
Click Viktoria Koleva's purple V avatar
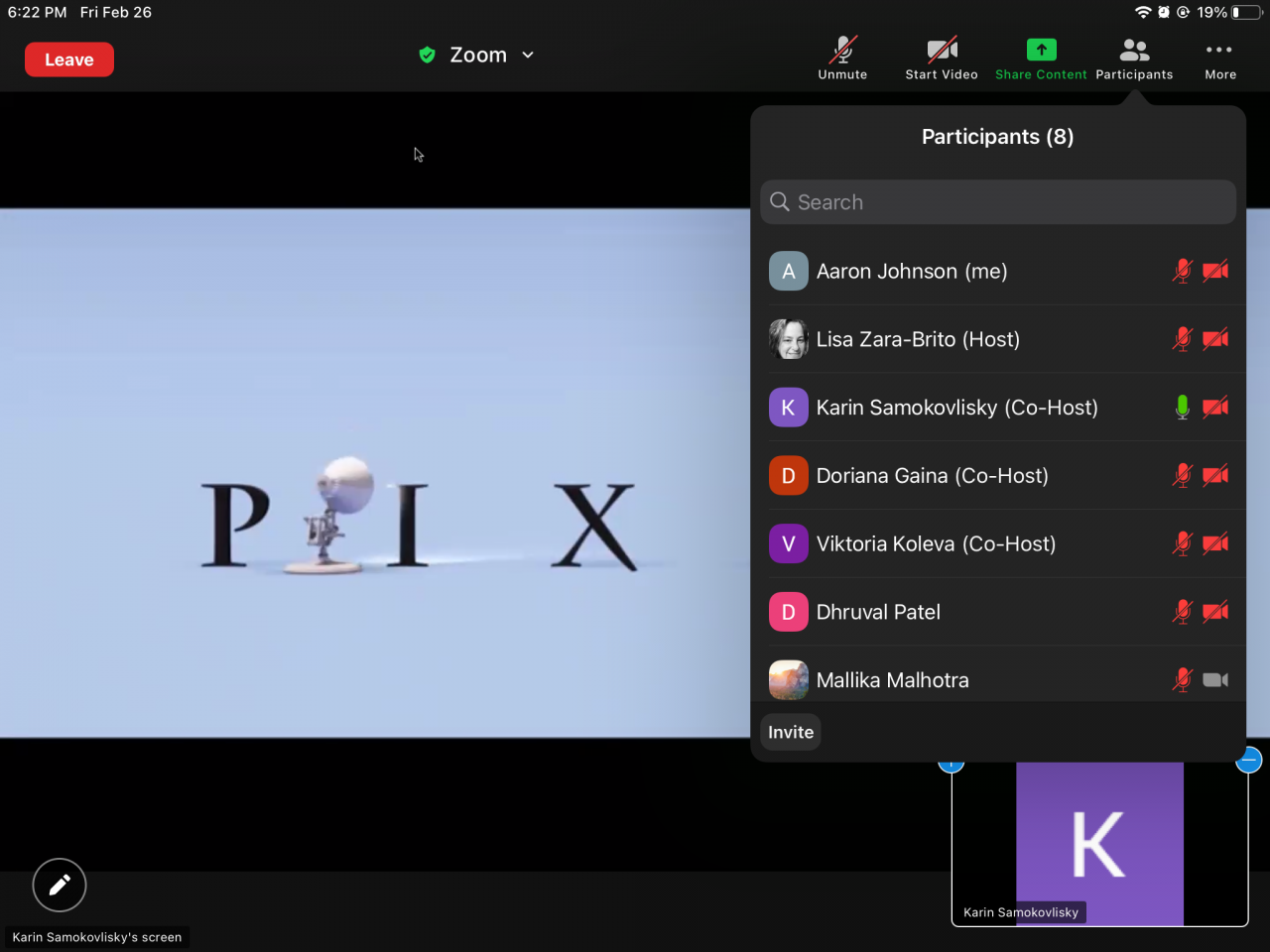coord(789,544)
